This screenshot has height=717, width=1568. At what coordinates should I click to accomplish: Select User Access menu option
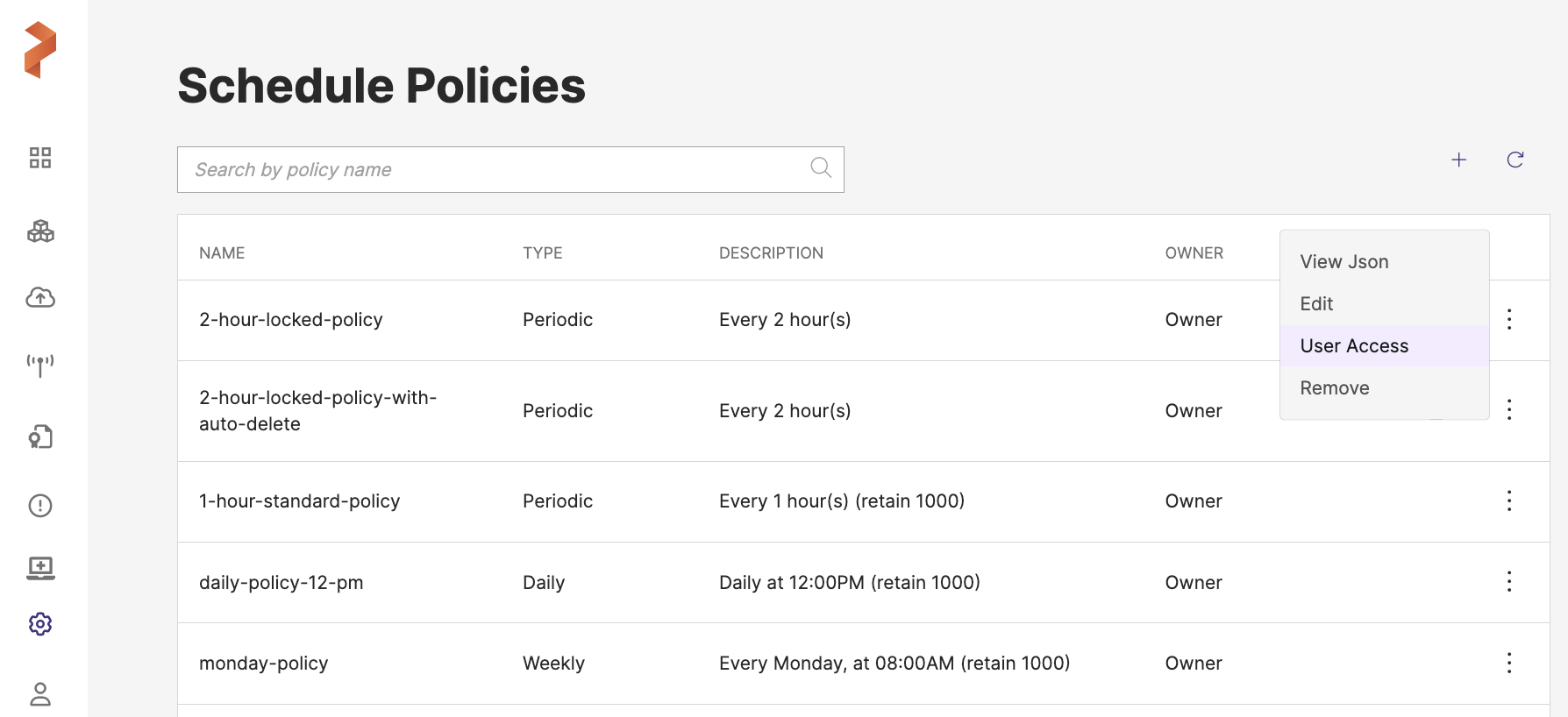[x=1354, y=346]
